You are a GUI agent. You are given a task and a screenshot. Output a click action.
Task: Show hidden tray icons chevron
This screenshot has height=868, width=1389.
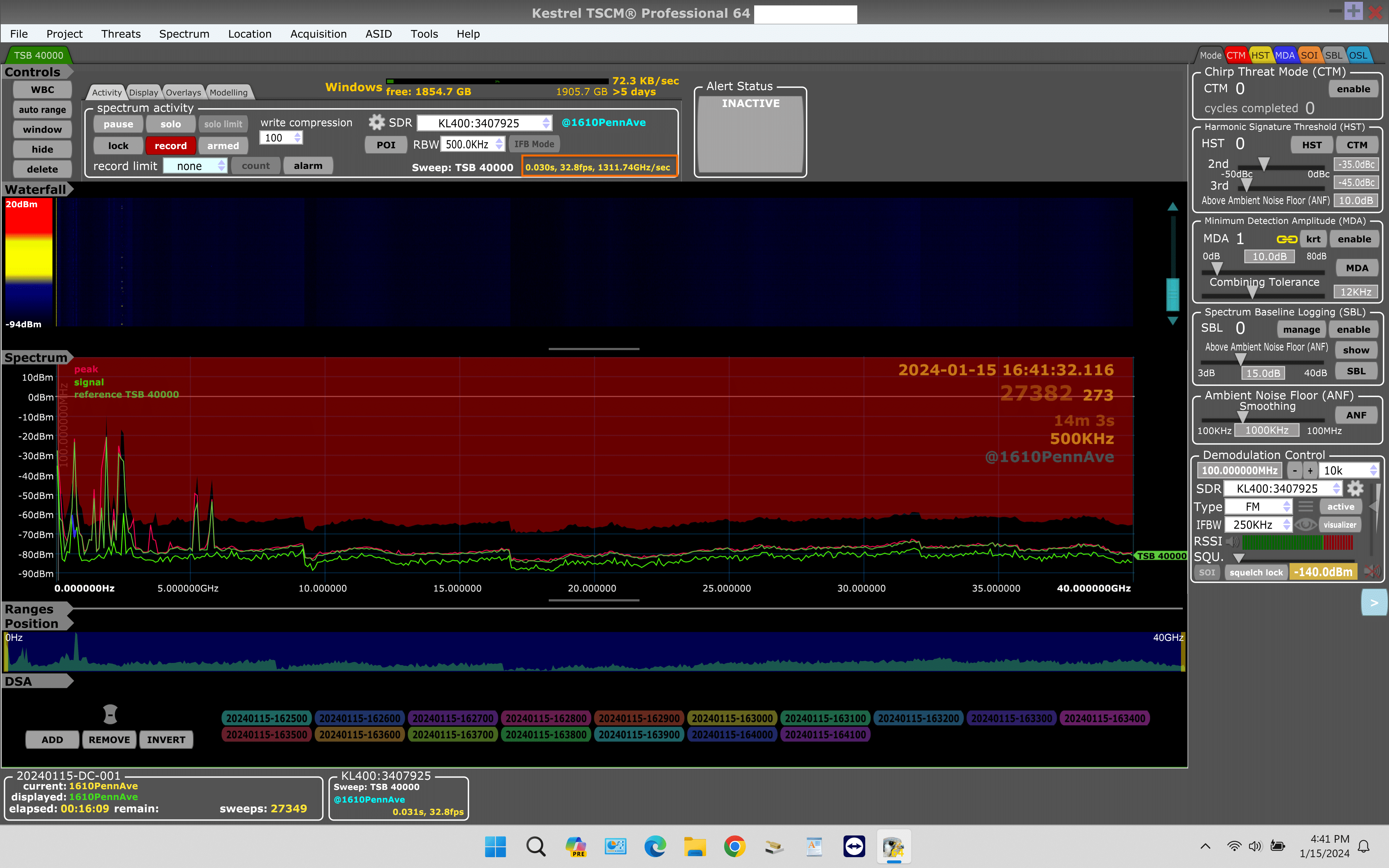1205,846
